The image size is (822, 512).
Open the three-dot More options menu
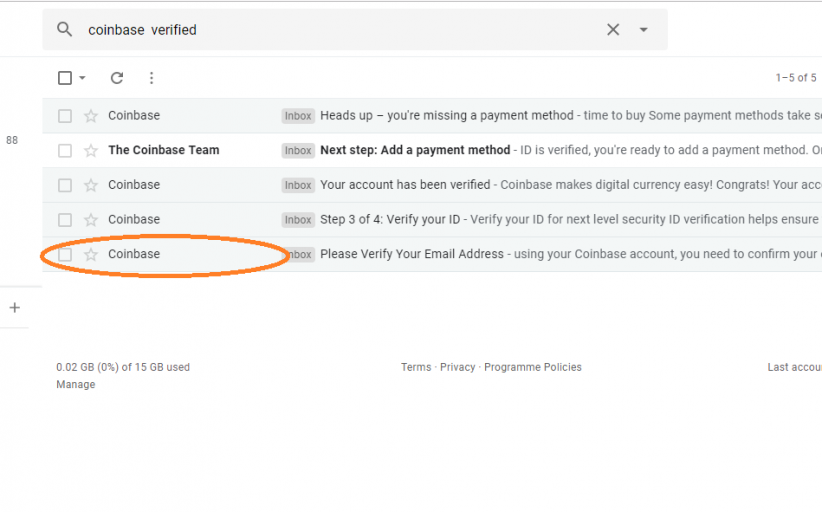point(151,78)
